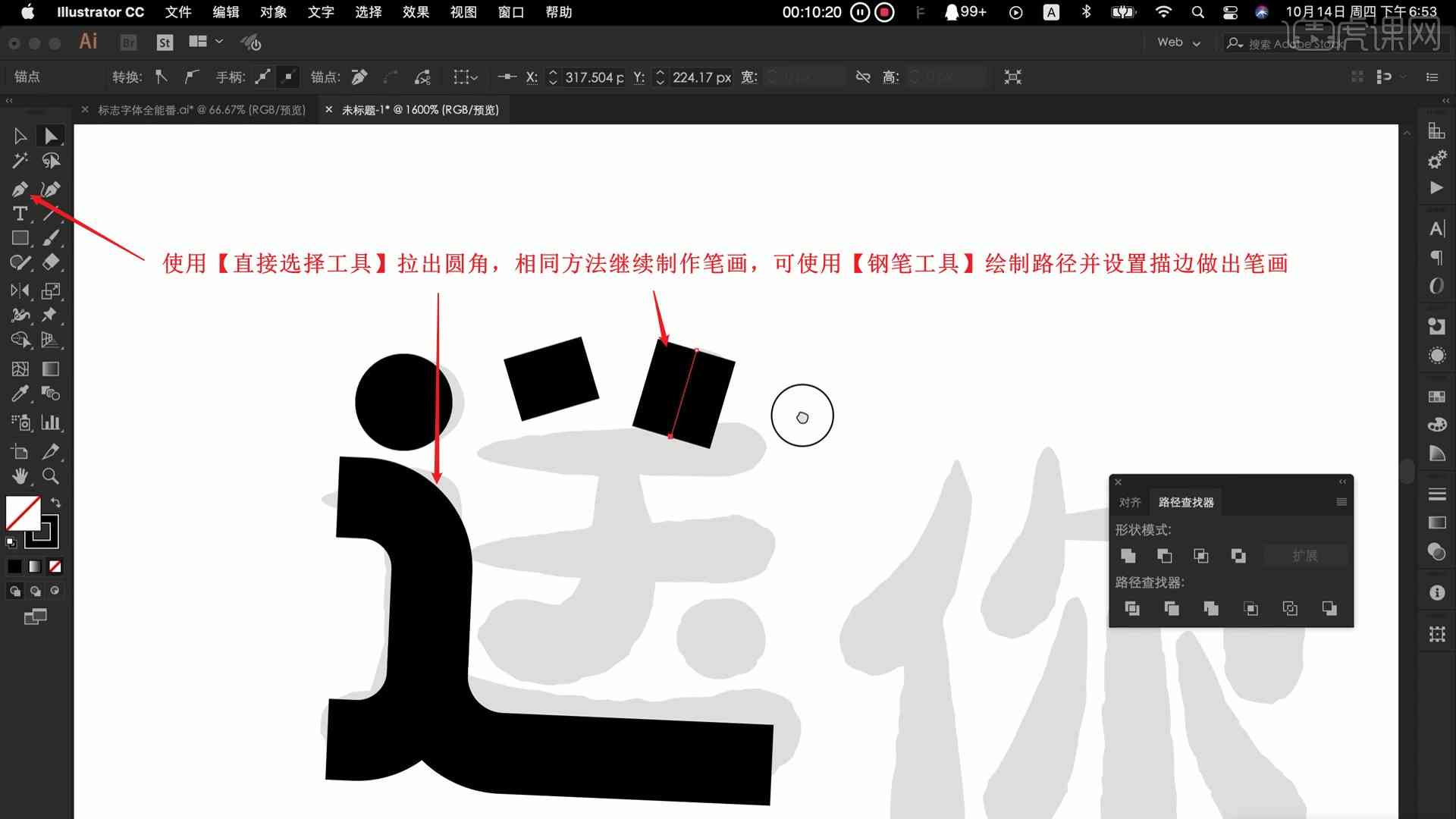Click the Unite shape mode button
This screenshot has width=1456, height=819.
tap(1128, 555)
